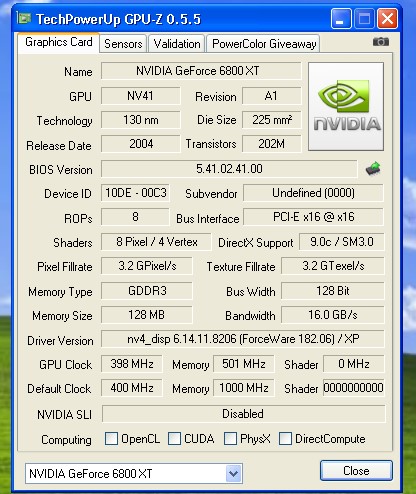This screenshot has width=416, height=494.
Task: Click the Bus Width value 128 Bit
Action: coord(333,291)
